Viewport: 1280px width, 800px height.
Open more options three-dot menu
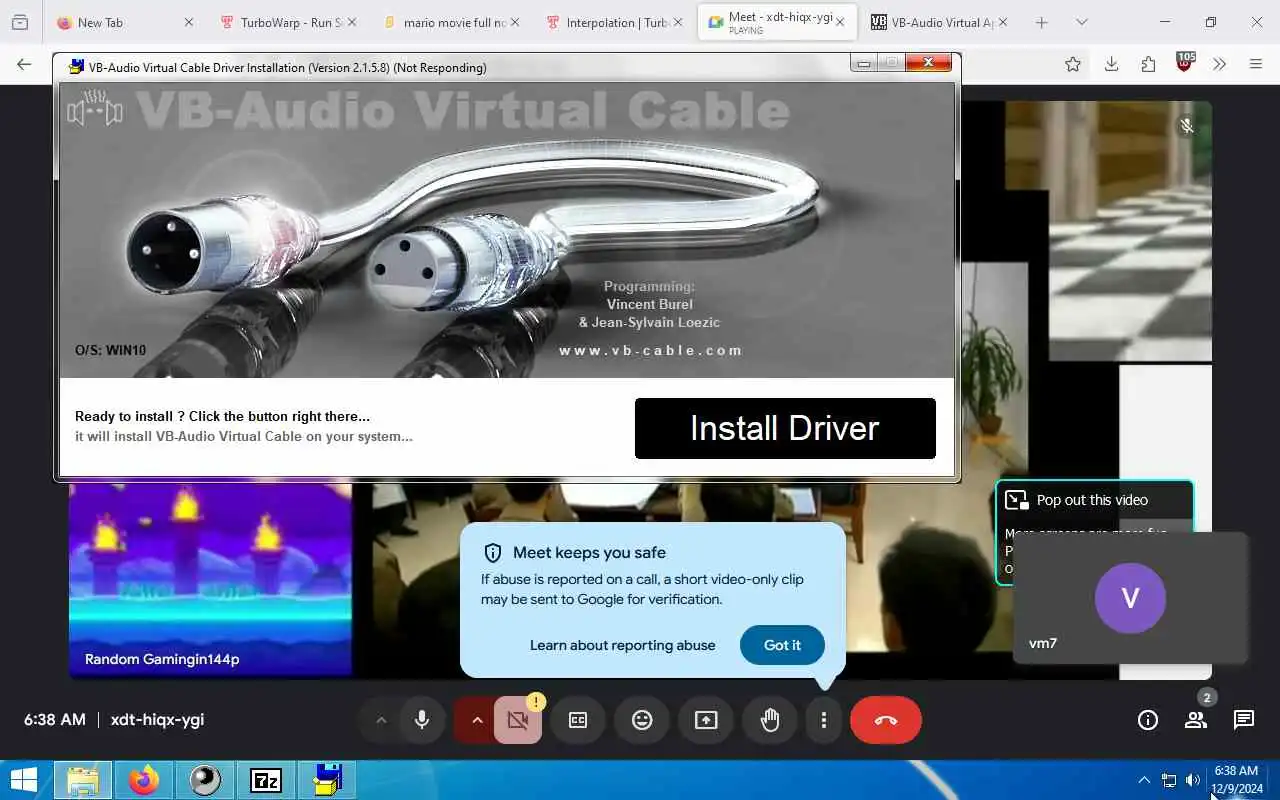pos(823,720)
